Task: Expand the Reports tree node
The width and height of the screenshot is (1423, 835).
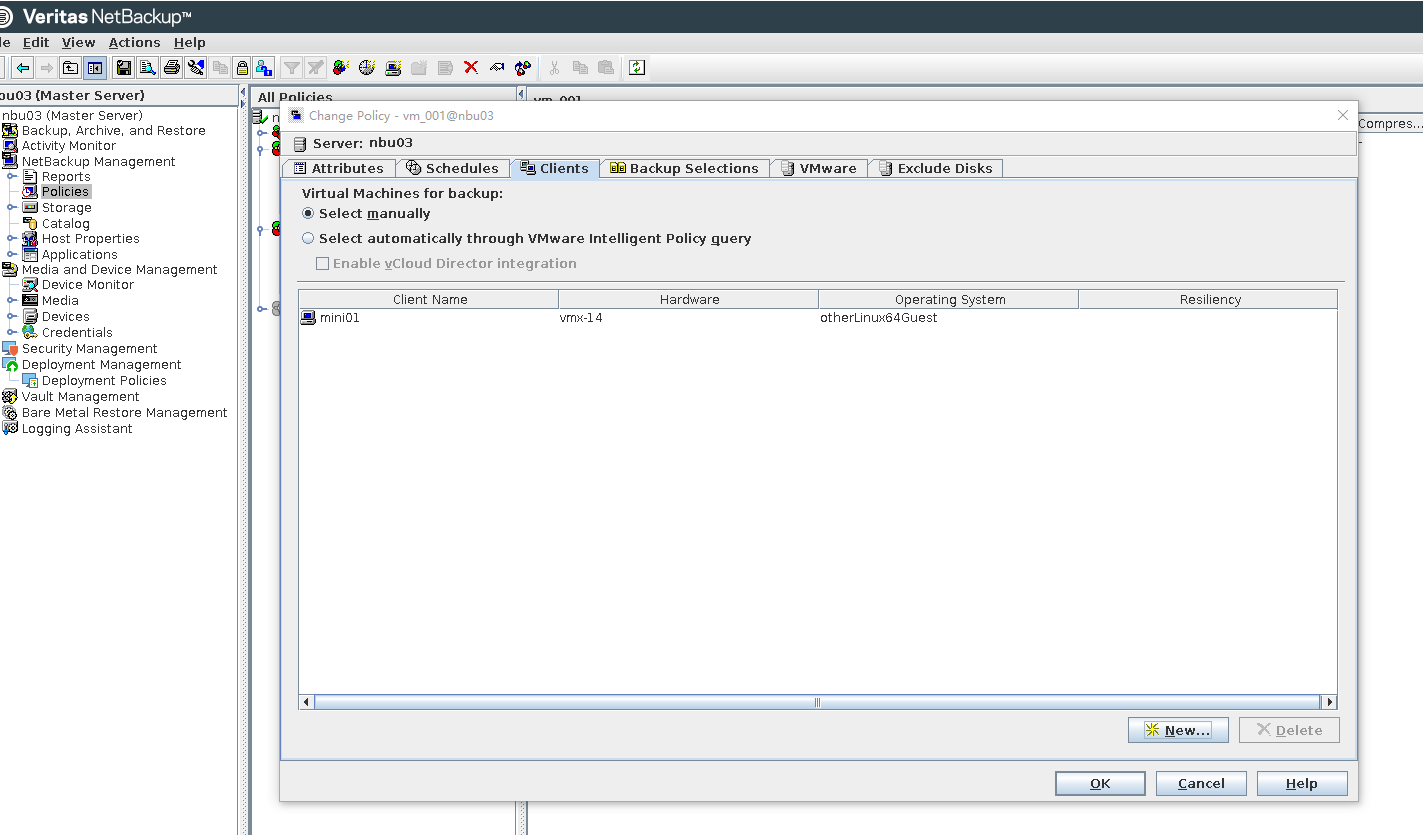Action: click(x=12, y=177)
